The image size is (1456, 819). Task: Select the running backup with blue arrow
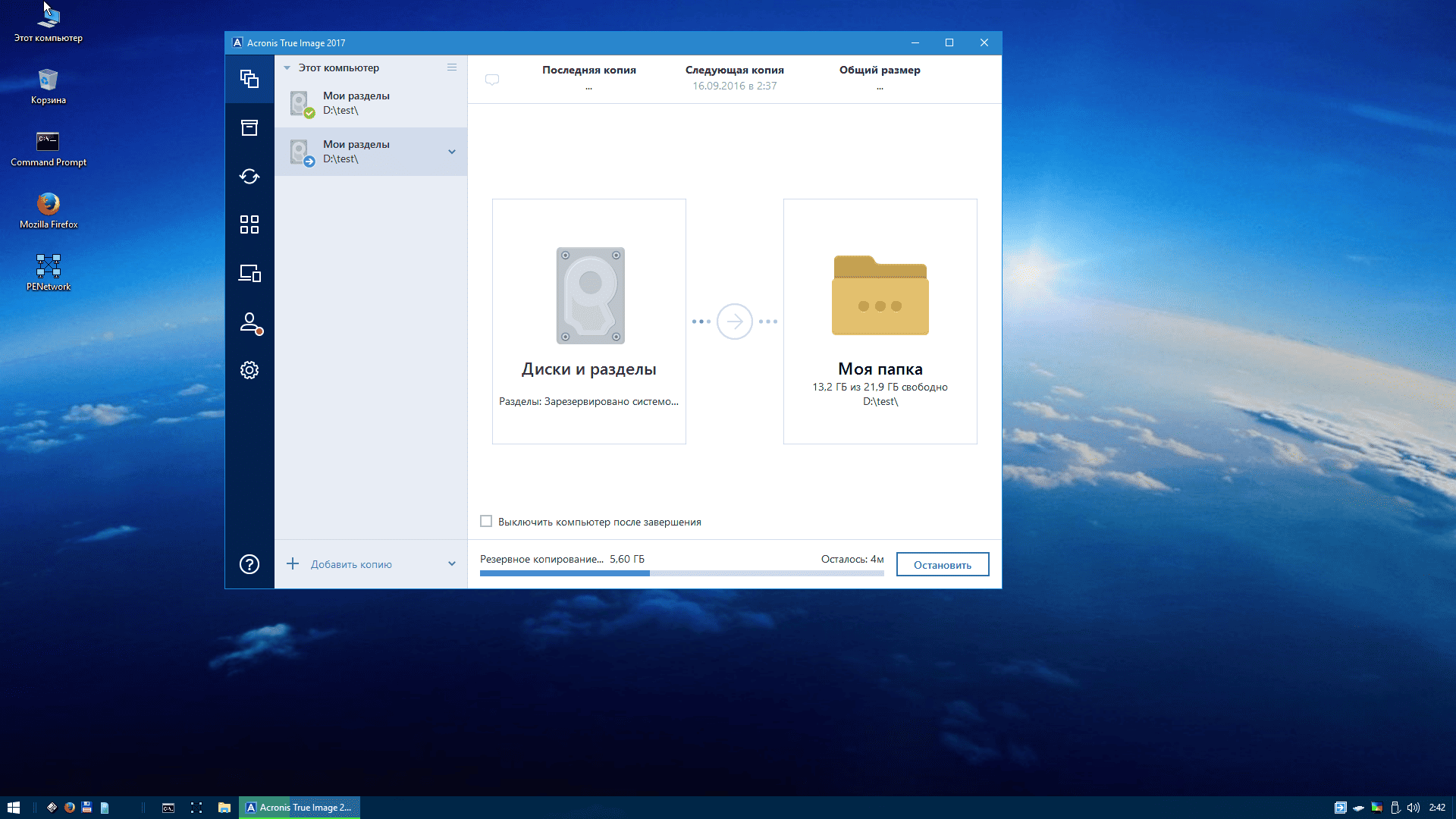point(371,152)
